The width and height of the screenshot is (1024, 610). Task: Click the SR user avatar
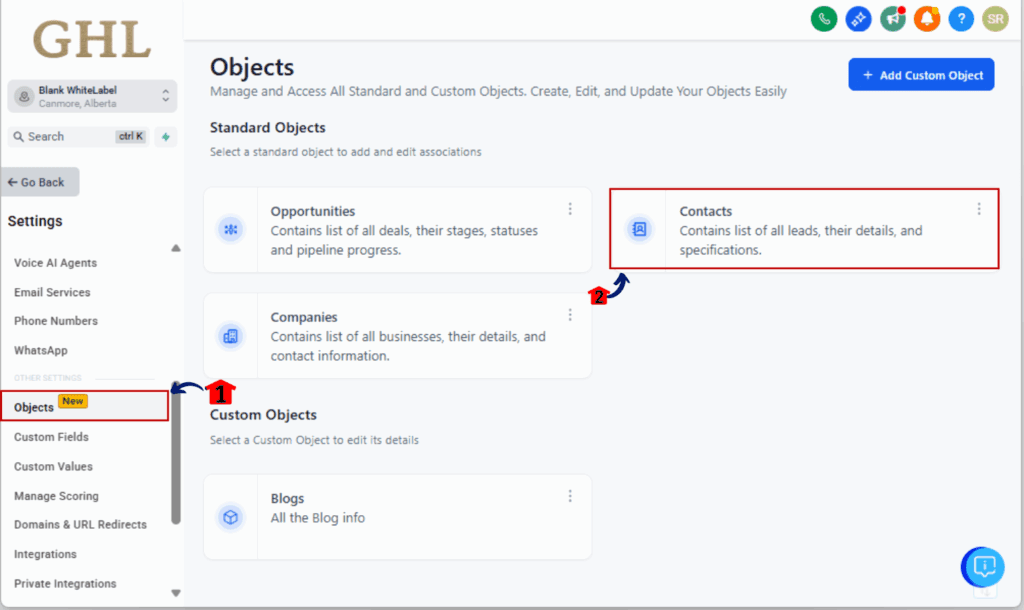(994, 18)
